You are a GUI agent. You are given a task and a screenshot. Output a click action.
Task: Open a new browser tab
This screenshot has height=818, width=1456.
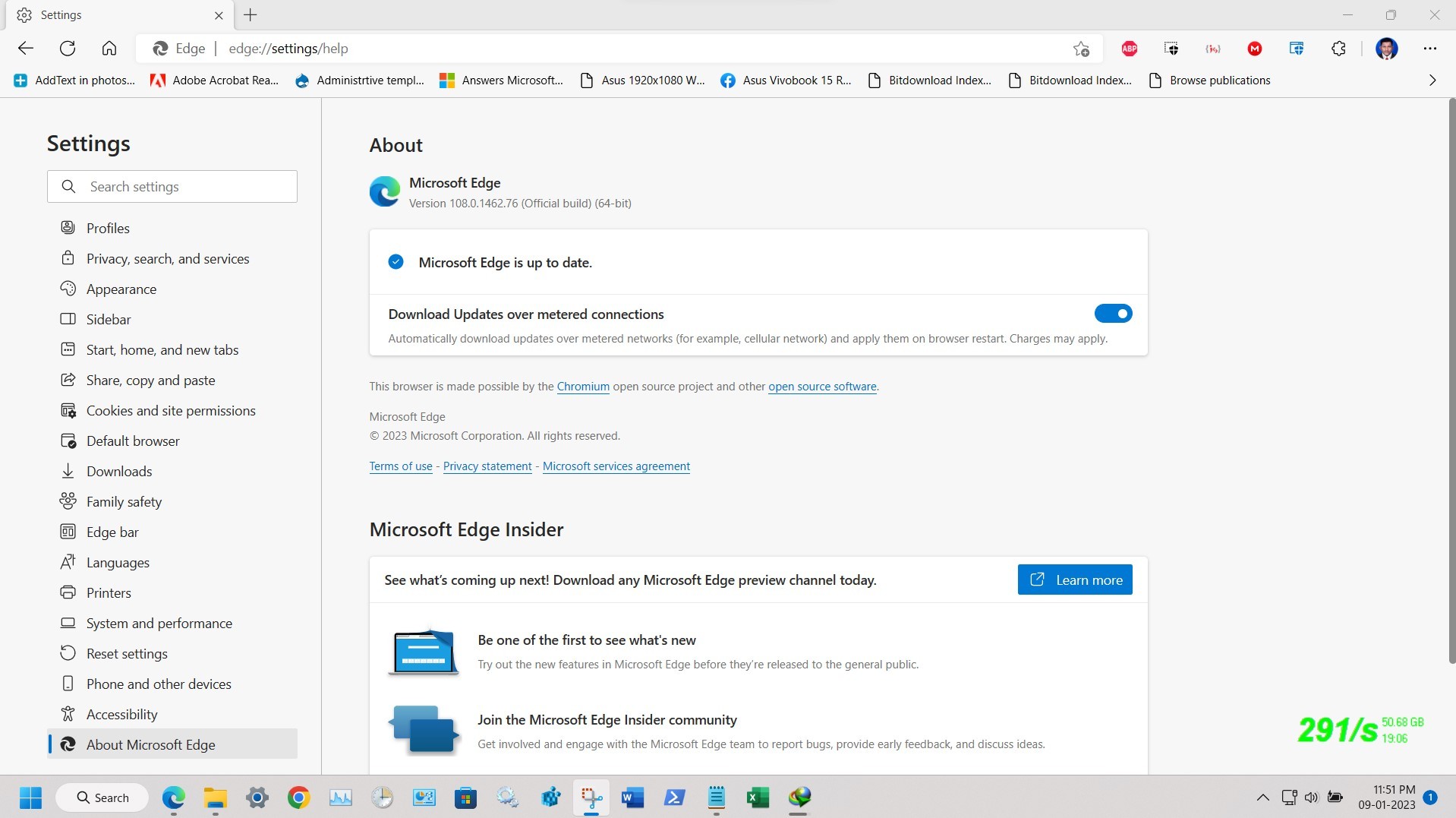(x=251, y=14)
